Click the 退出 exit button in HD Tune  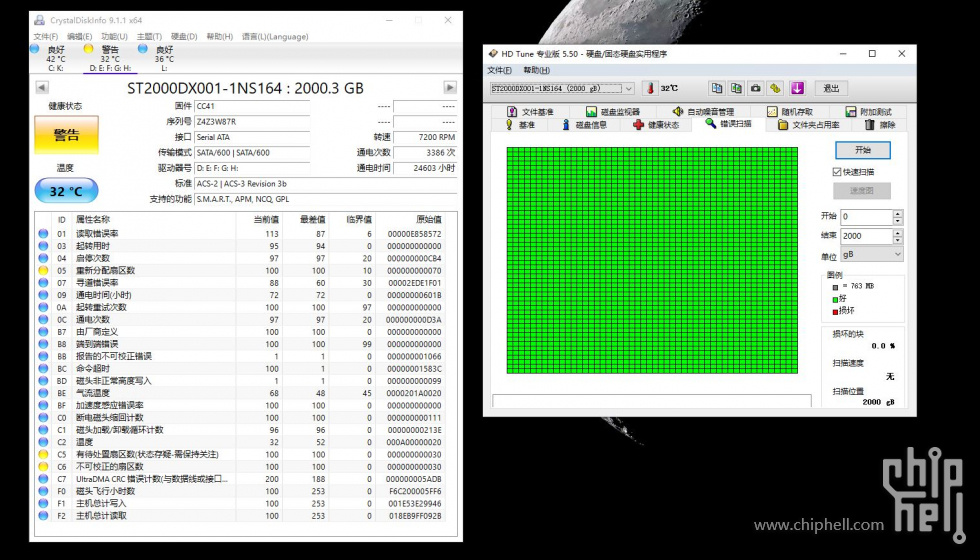(831, 89)
